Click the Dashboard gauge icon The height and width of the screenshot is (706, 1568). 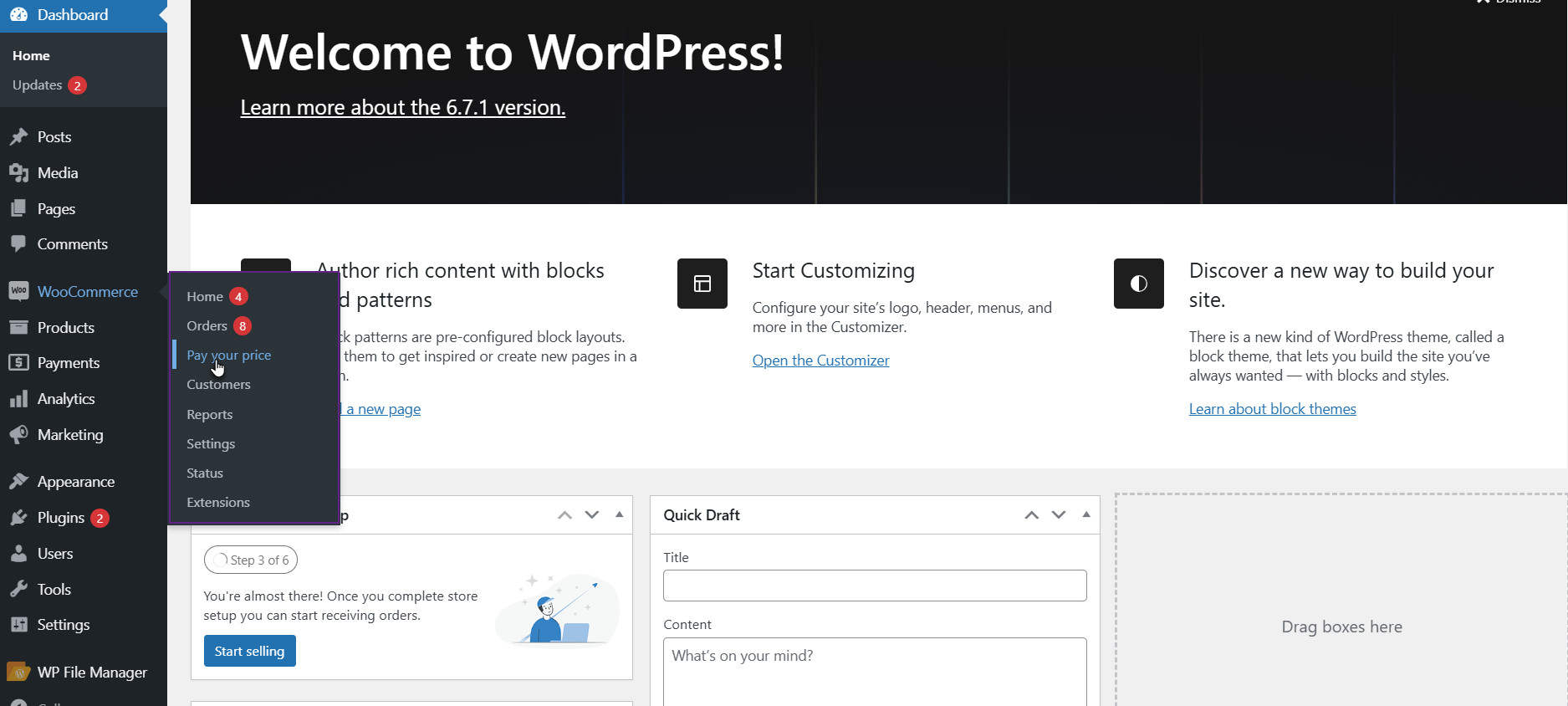(x=18, y=15)
